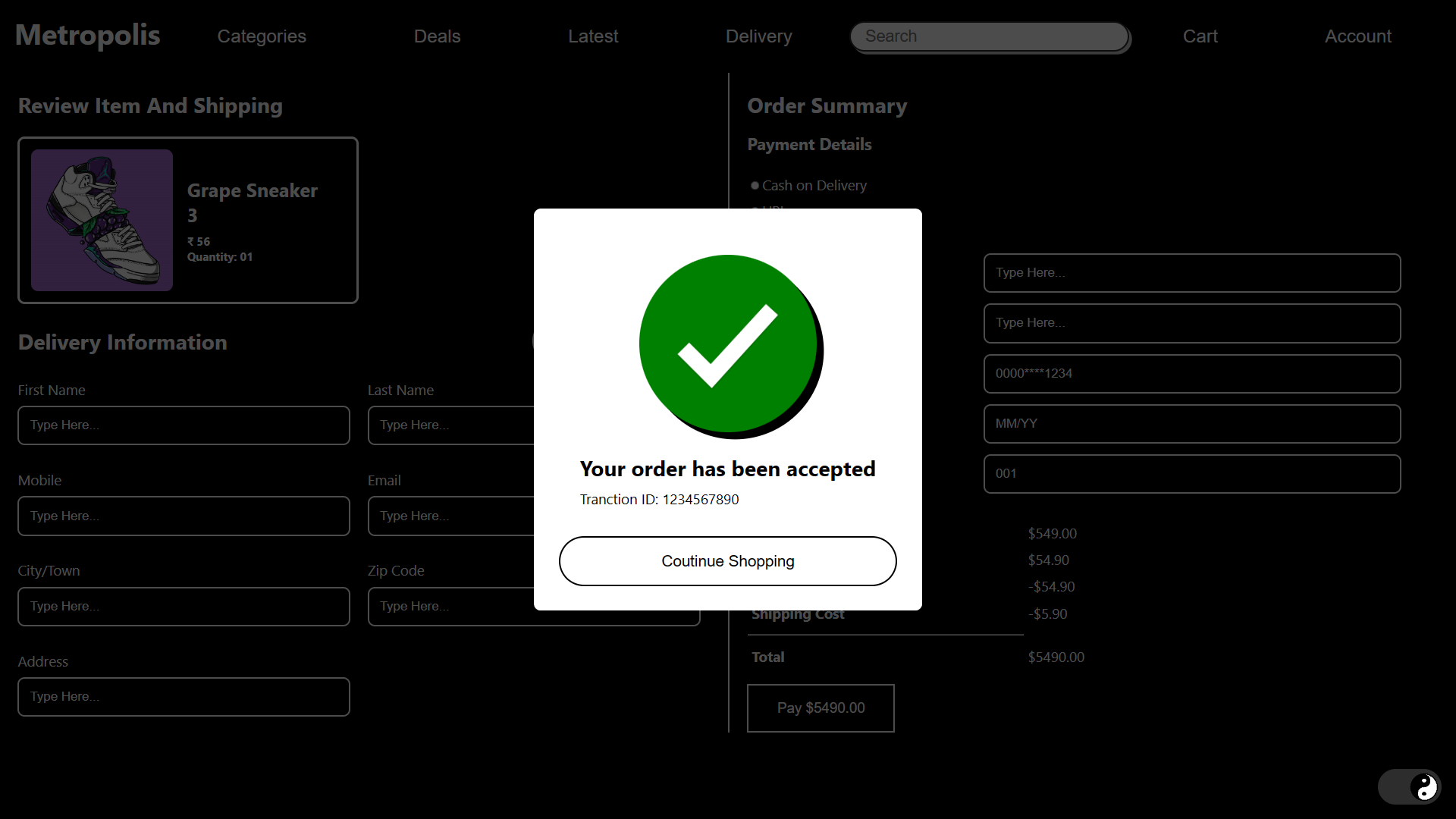Viewport: 1456px width, 819px height.
Task: Open the Delivery nav link
Action: pyautogui.click(x=758, y=36)
